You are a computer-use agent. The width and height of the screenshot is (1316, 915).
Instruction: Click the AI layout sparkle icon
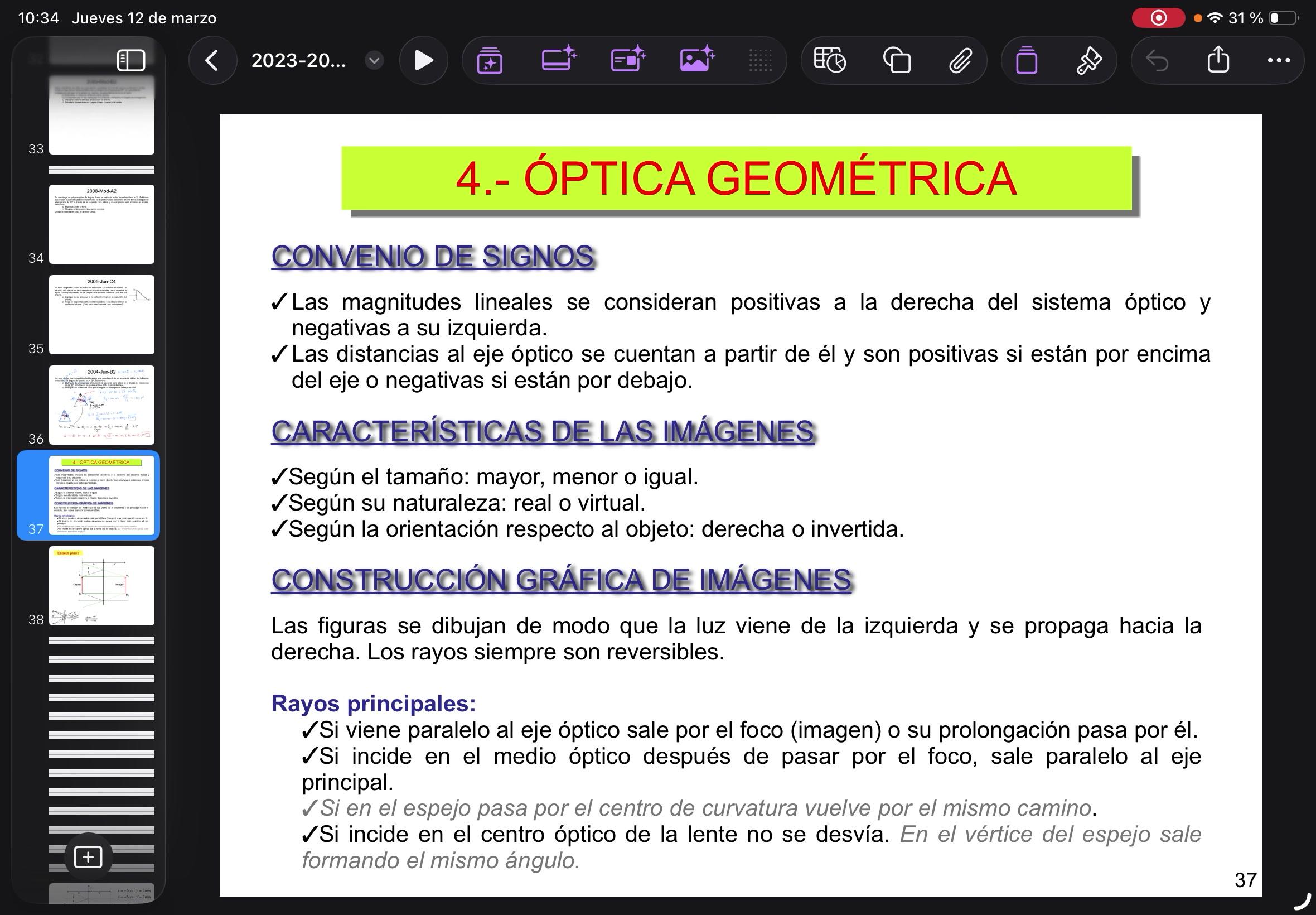(628, 59)
